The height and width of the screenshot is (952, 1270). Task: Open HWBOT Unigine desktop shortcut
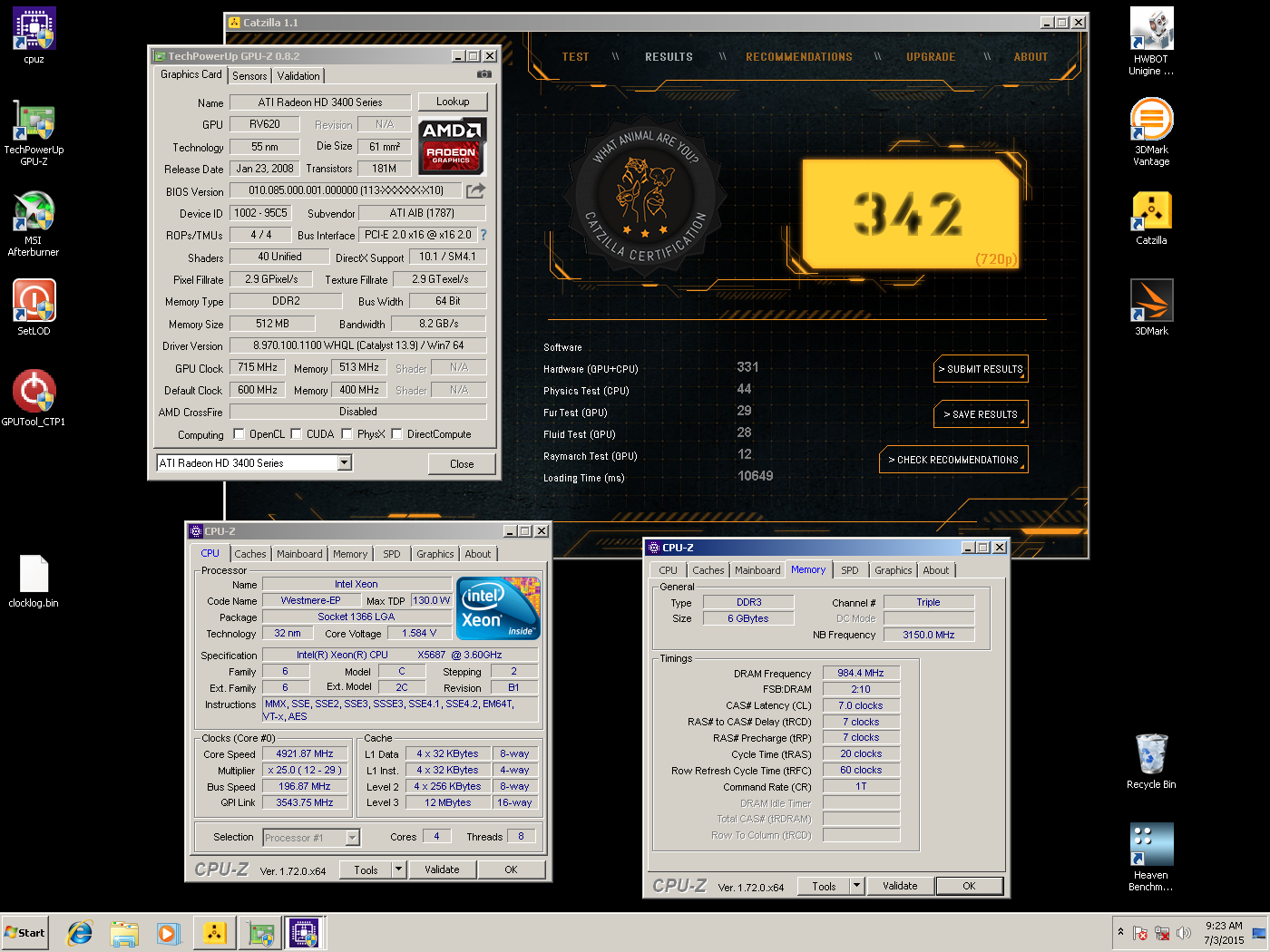[x=1151, y=42]
